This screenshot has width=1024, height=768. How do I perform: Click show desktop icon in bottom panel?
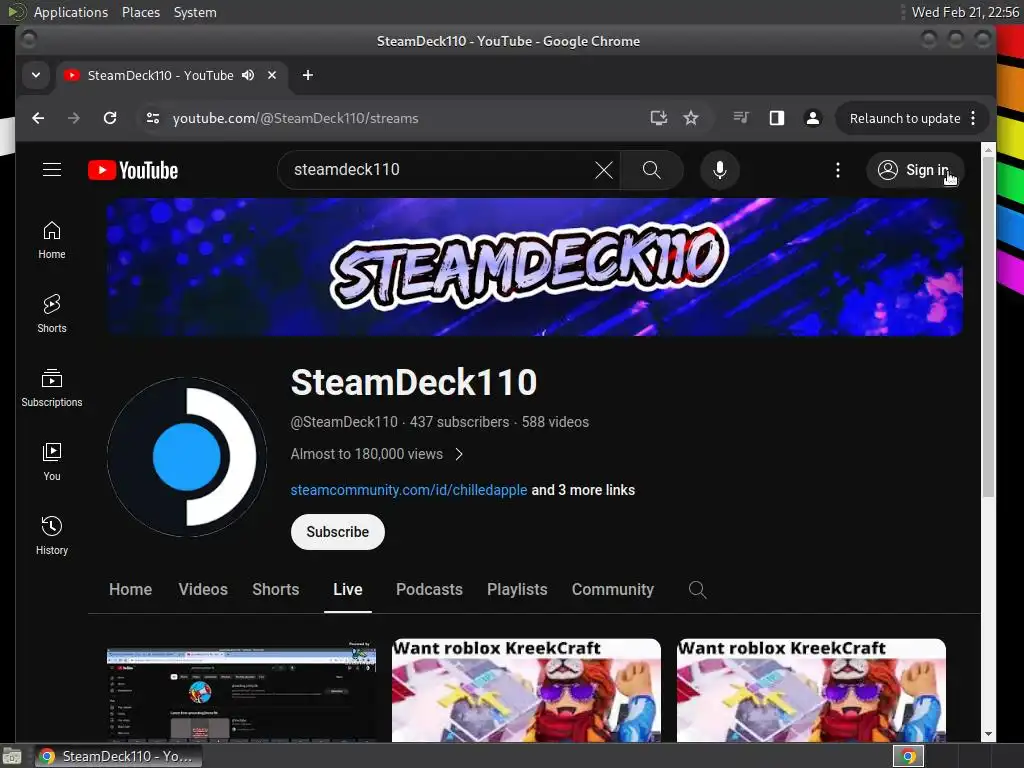(12, 756)
